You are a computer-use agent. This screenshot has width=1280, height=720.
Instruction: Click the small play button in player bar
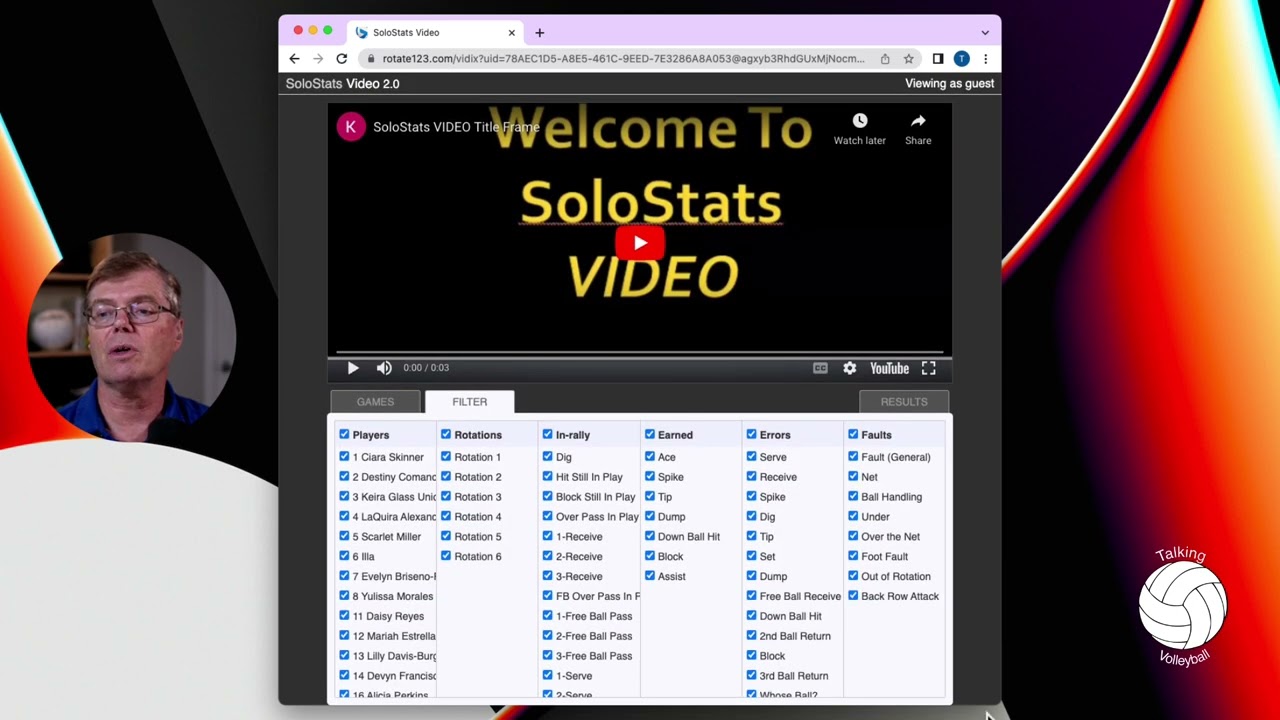pyautogui.click(x=353, y=368)
